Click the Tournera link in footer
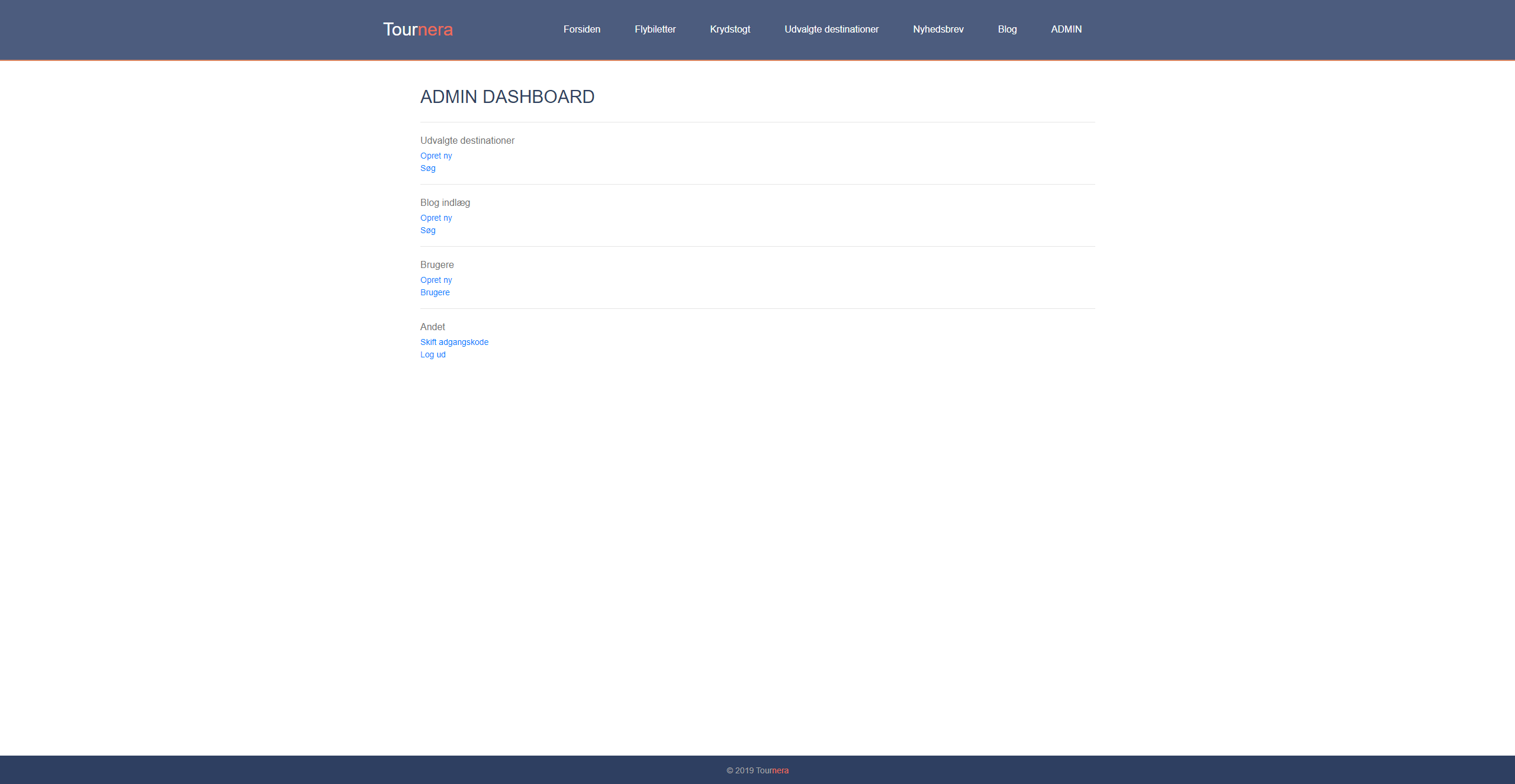1515x784 pixels. pos(771,770)
